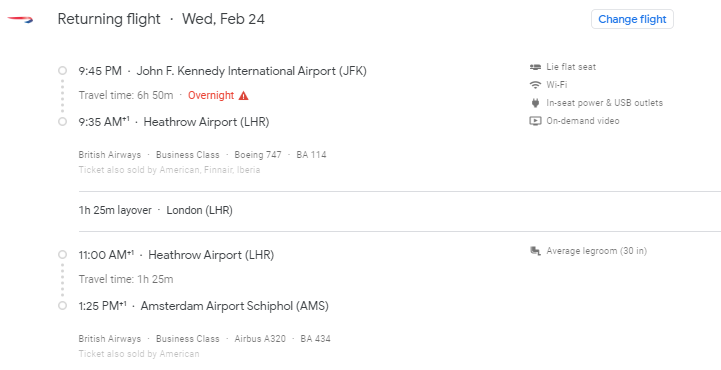Click the red Overnight label

211,96
